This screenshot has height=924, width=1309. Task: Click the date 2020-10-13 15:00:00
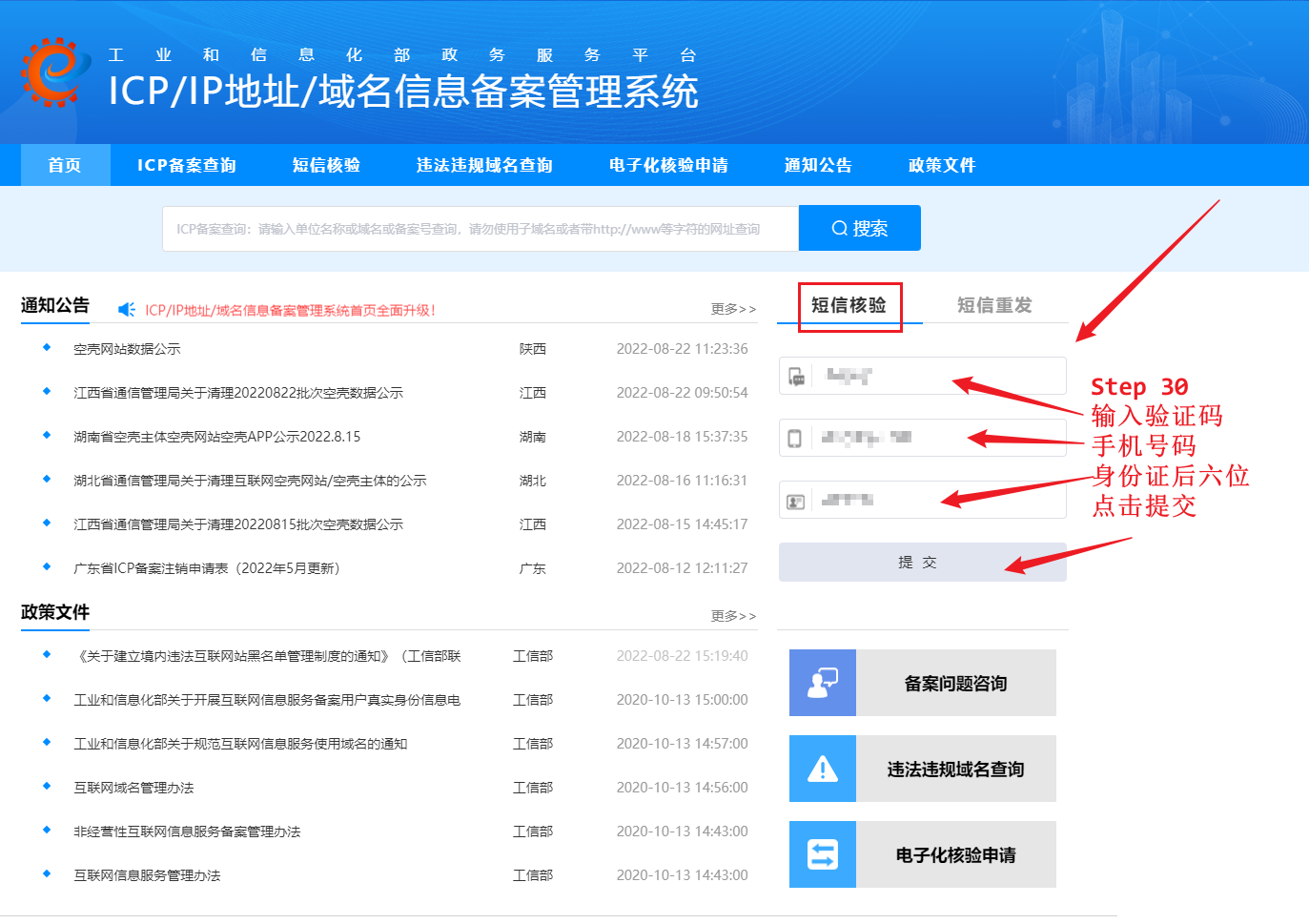click(x=683, y=700)
